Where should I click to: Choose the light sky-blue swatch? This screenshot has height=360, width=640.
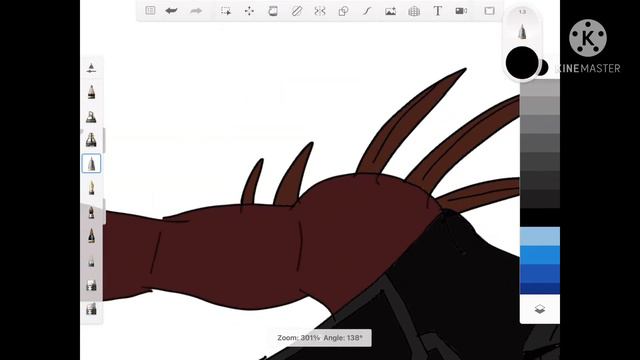click(540, 237)
